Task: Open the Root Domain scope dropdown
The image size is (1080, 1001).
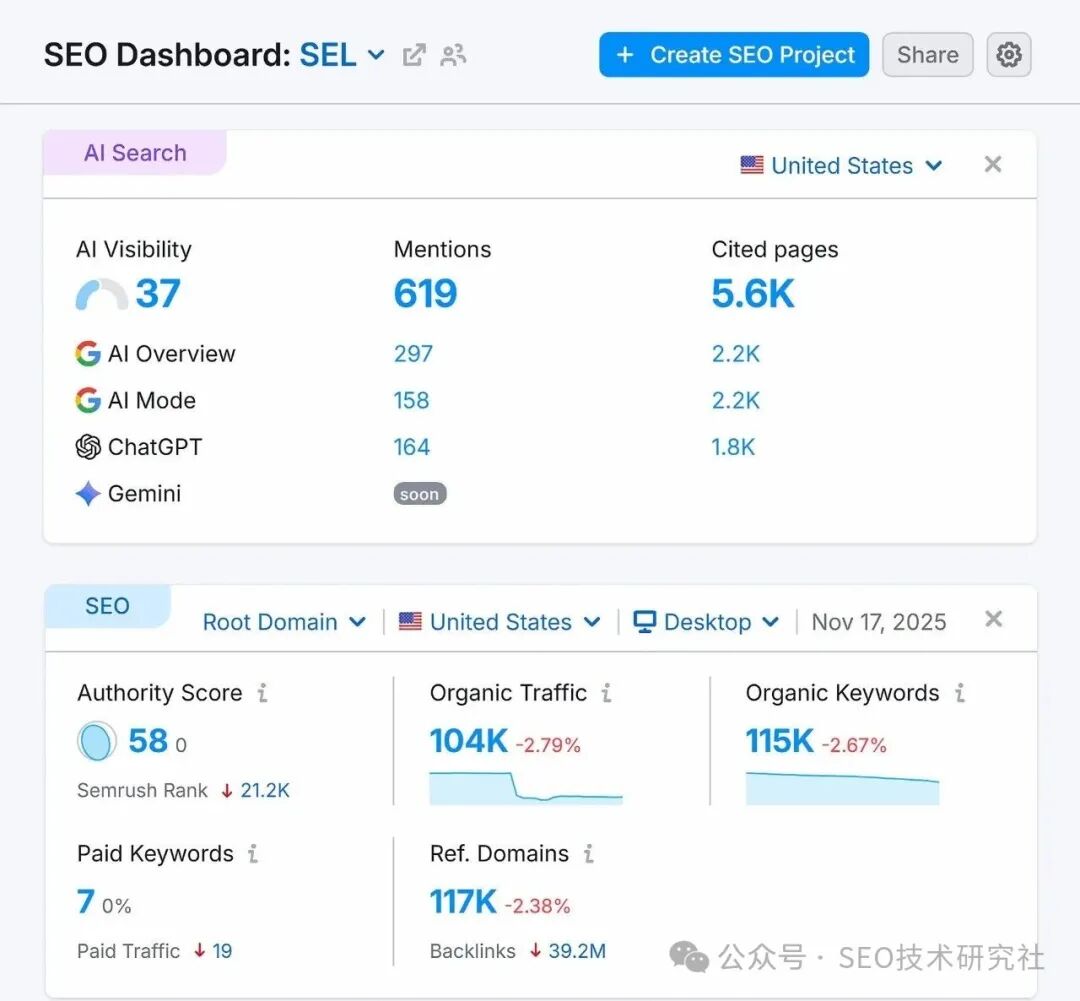Action: [284, 622]
